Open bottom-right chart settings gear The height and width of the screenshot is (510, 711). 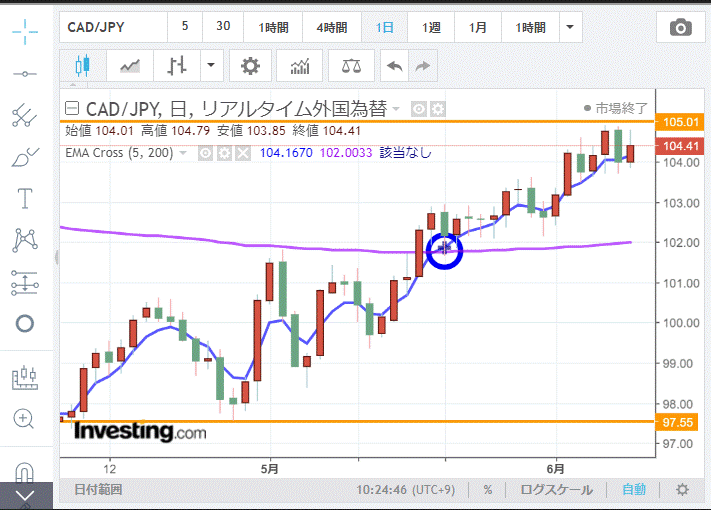(x=682, y=490)
